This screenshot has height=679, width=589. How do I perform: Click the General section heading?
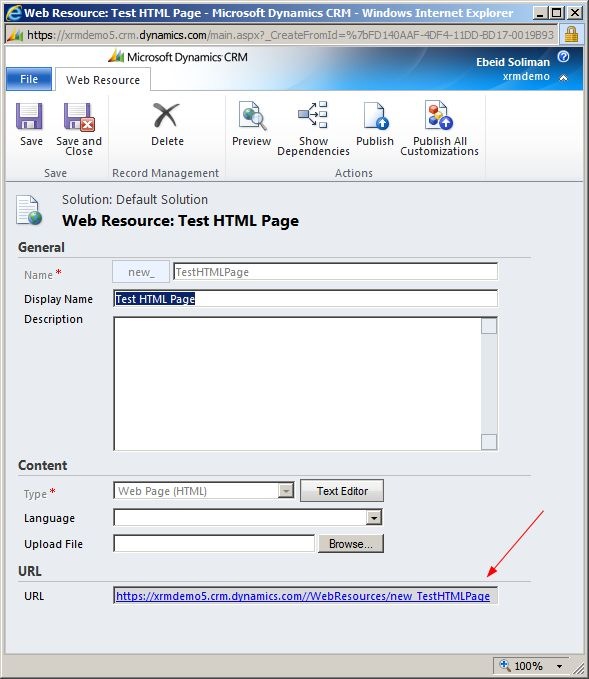tap(41, 248)
